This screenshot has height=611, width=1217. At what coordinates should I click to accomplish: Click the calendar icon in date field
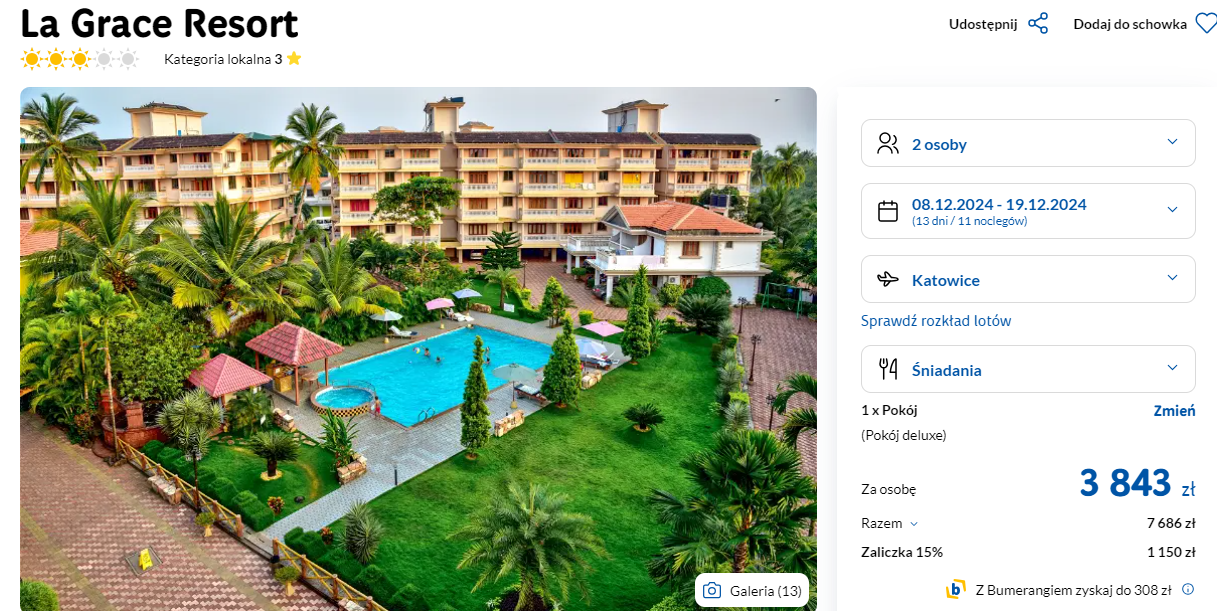[888, 211]
